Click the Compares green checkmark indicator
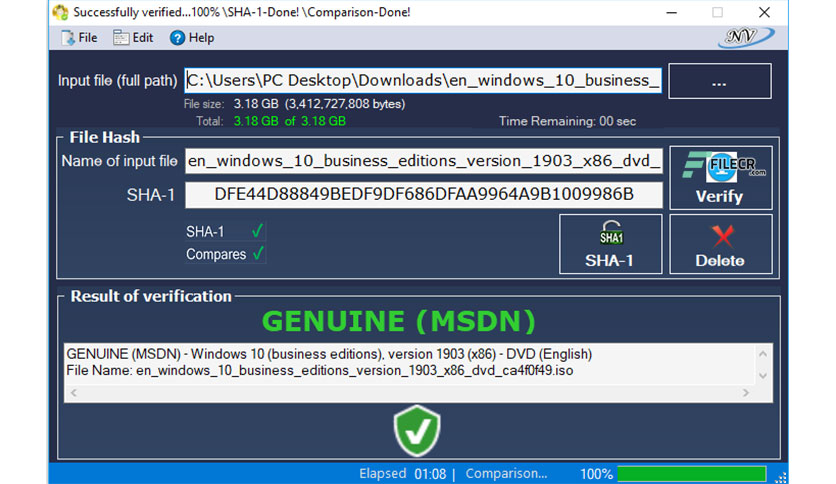This screenshot has height=484, width=836. pos(258,253)
